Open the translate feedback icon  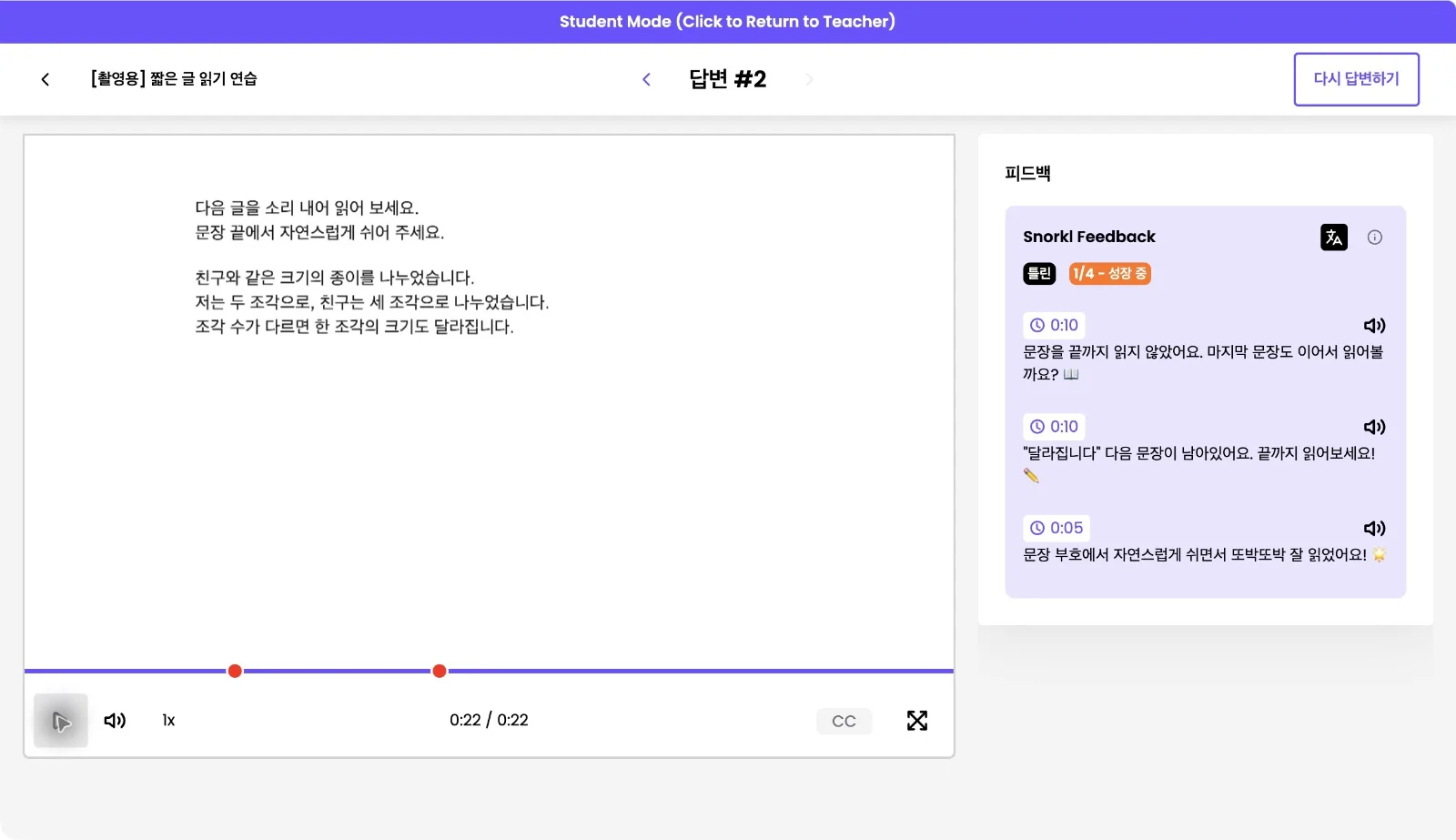1334,238
